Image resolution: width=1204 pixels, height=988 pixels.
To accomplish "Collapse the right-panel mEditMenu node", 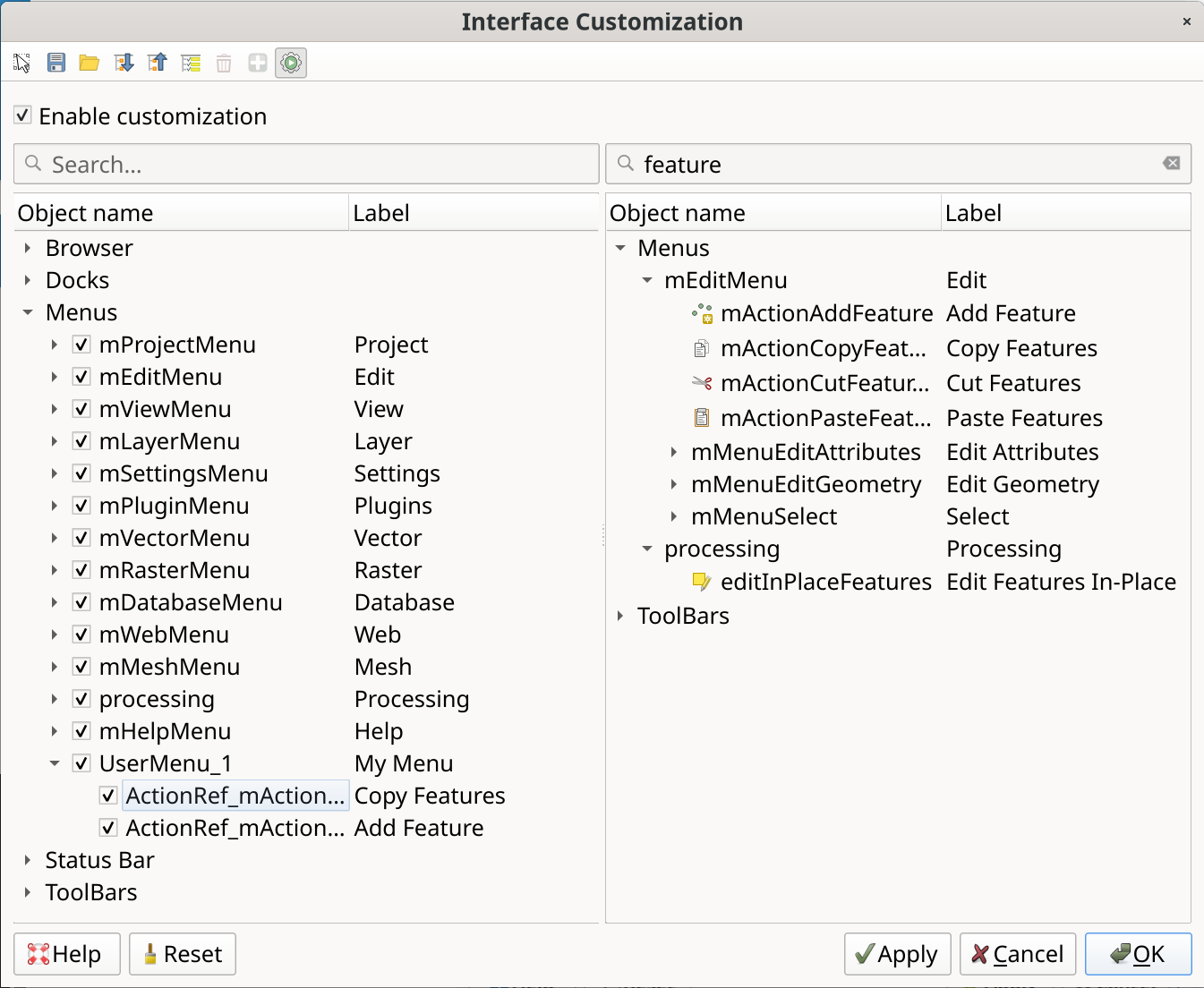I will 647,280.
